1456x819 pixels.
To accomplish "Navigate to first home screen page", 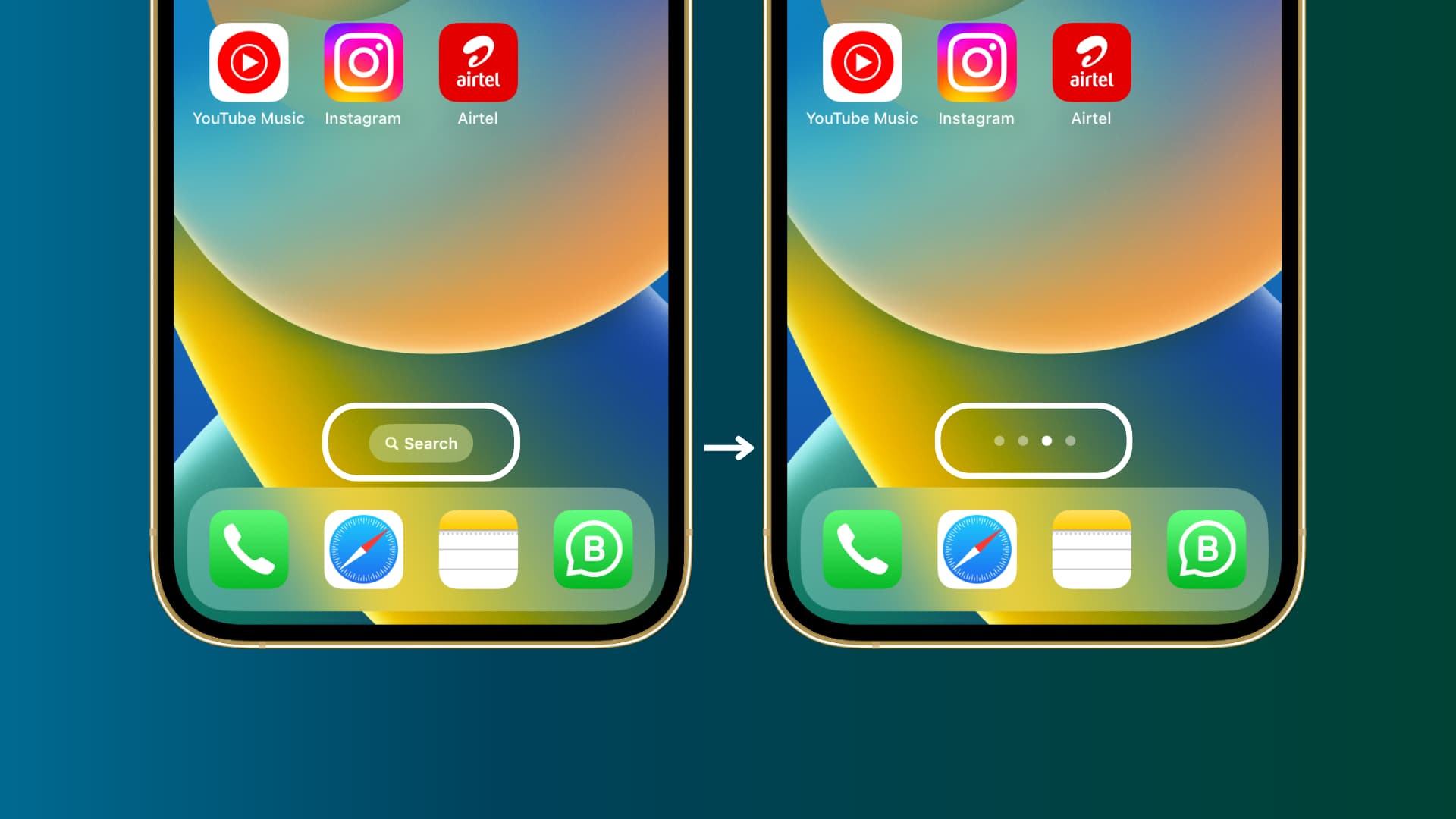I will coord(999,441).
